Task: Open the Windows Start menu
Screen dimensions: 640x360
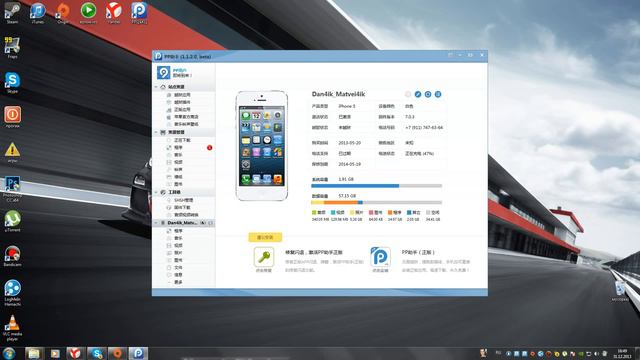Action: (x=9, y=353)
